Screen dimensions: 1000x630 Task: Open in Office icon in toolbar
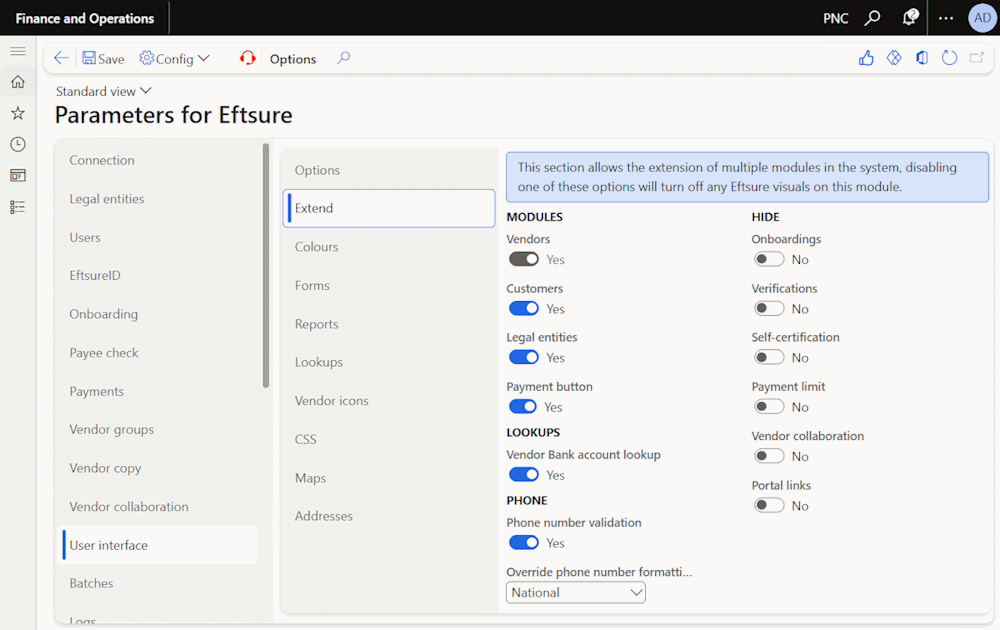point(922,58)
